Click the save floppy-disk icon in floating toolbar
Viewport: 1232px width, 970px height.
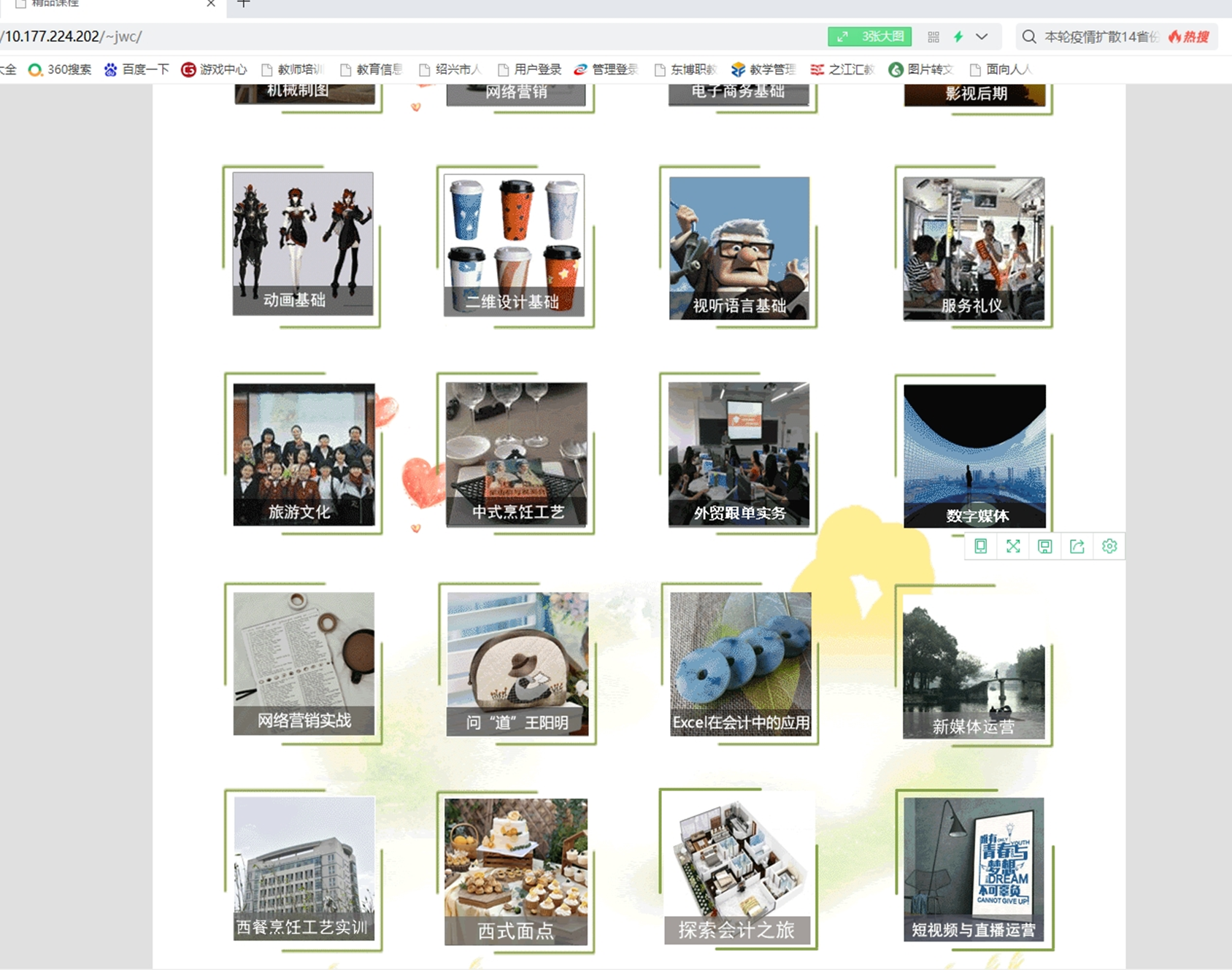point(1044,546)
